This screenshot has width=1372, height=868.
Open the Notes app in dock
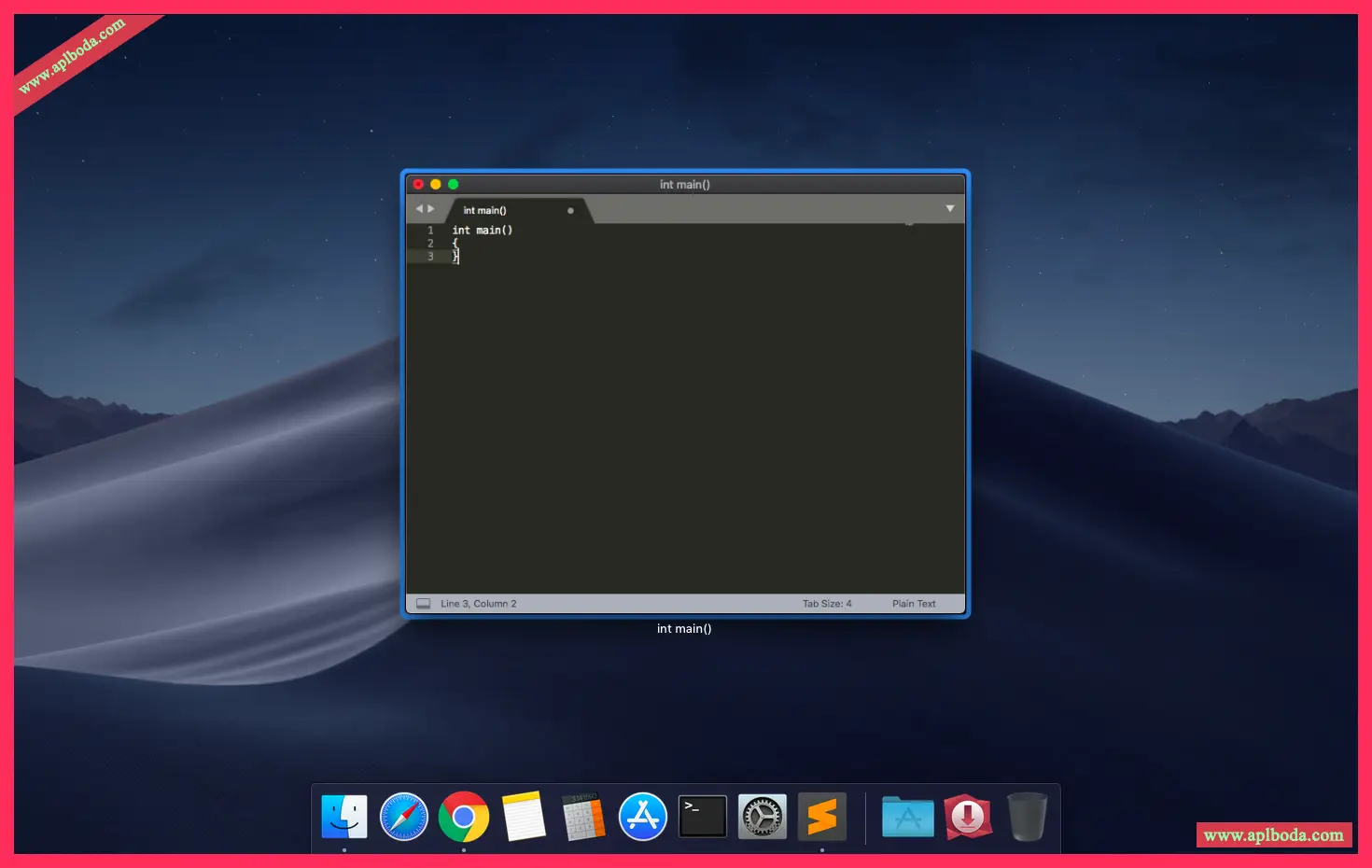pyautogui.click(x=524, y=818)
